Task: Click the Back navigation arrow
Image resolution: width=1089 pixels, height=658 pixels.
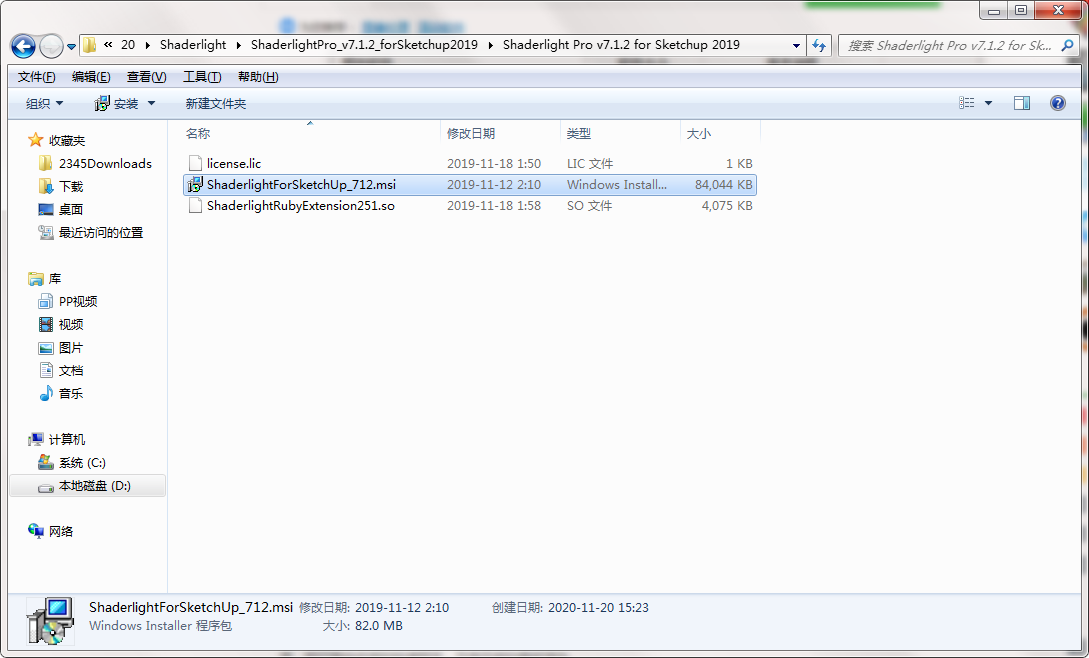Action: (x=23, y=47)
